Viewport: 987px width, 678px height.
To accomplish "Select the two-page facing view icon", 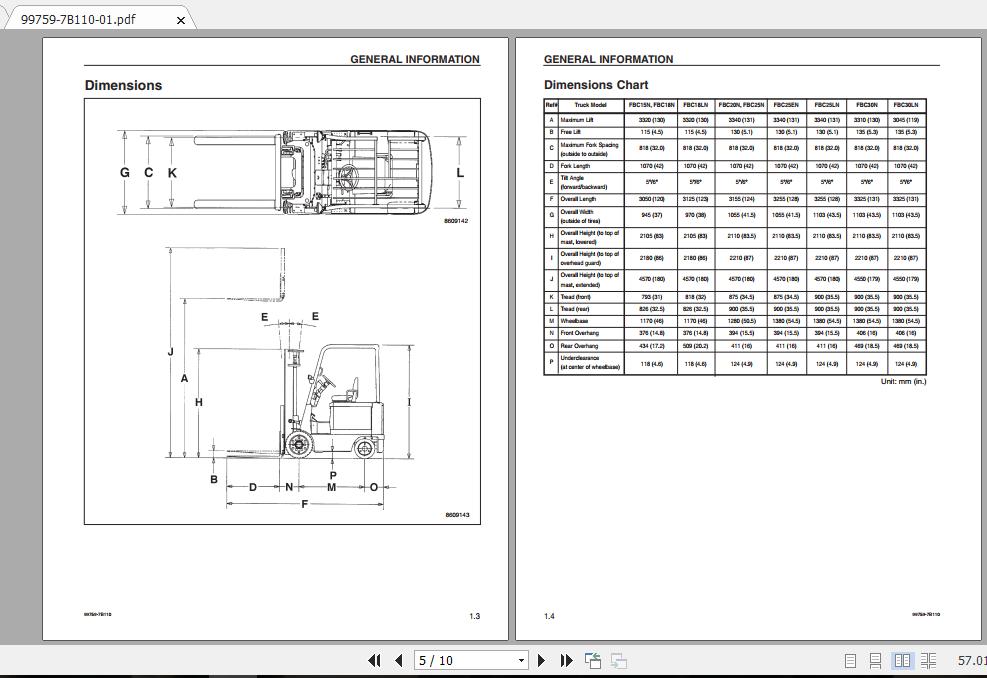I will (901, 660).
